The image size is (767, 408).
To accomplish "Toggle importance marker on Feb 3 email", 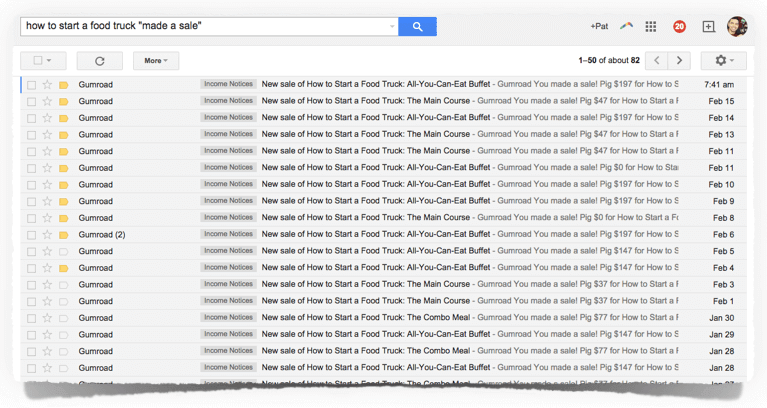I will [x=64, y=285].
